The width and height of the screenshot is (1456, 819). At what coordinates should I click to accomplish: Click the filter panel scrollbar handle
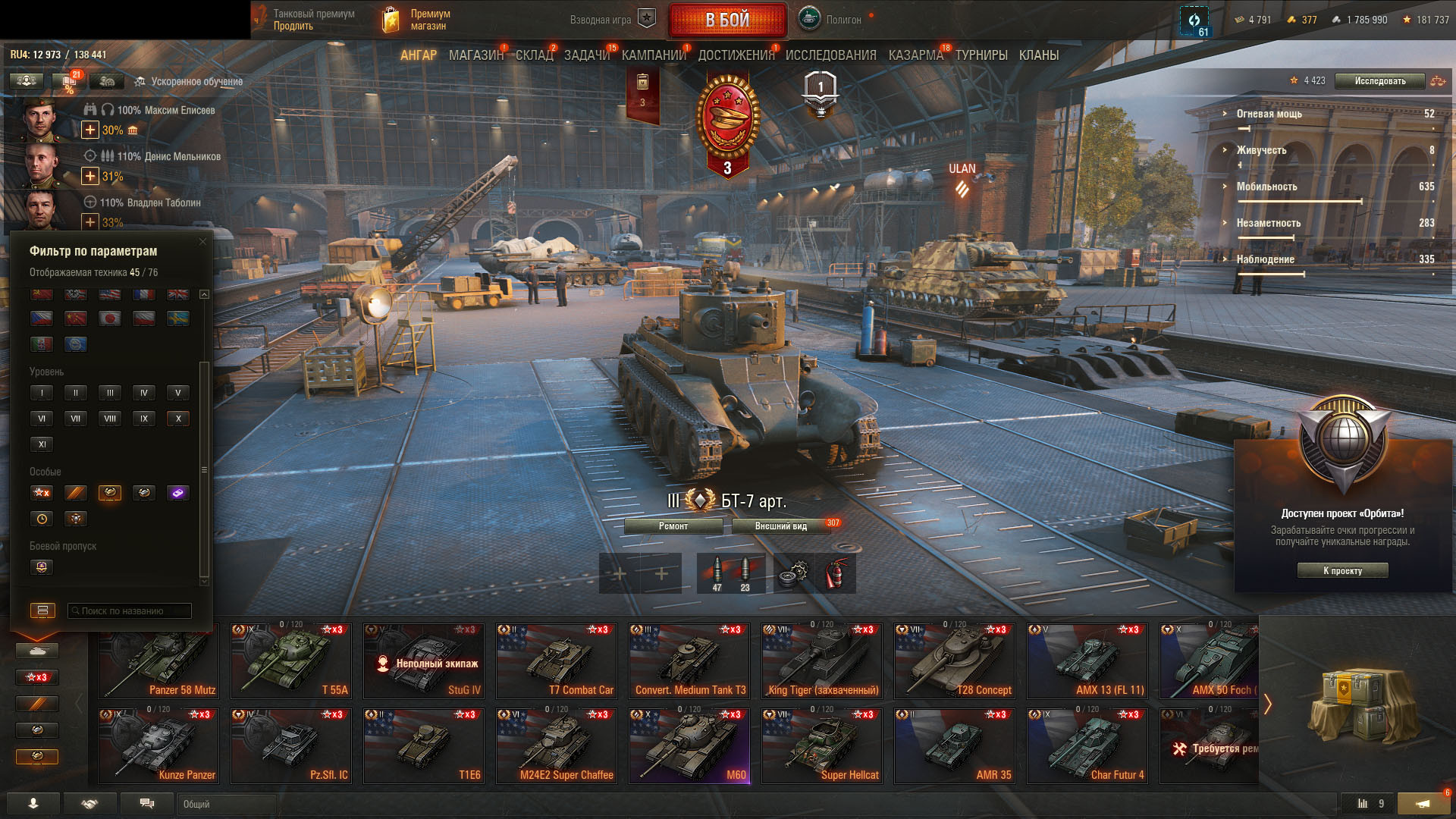[x=203, y=470]
